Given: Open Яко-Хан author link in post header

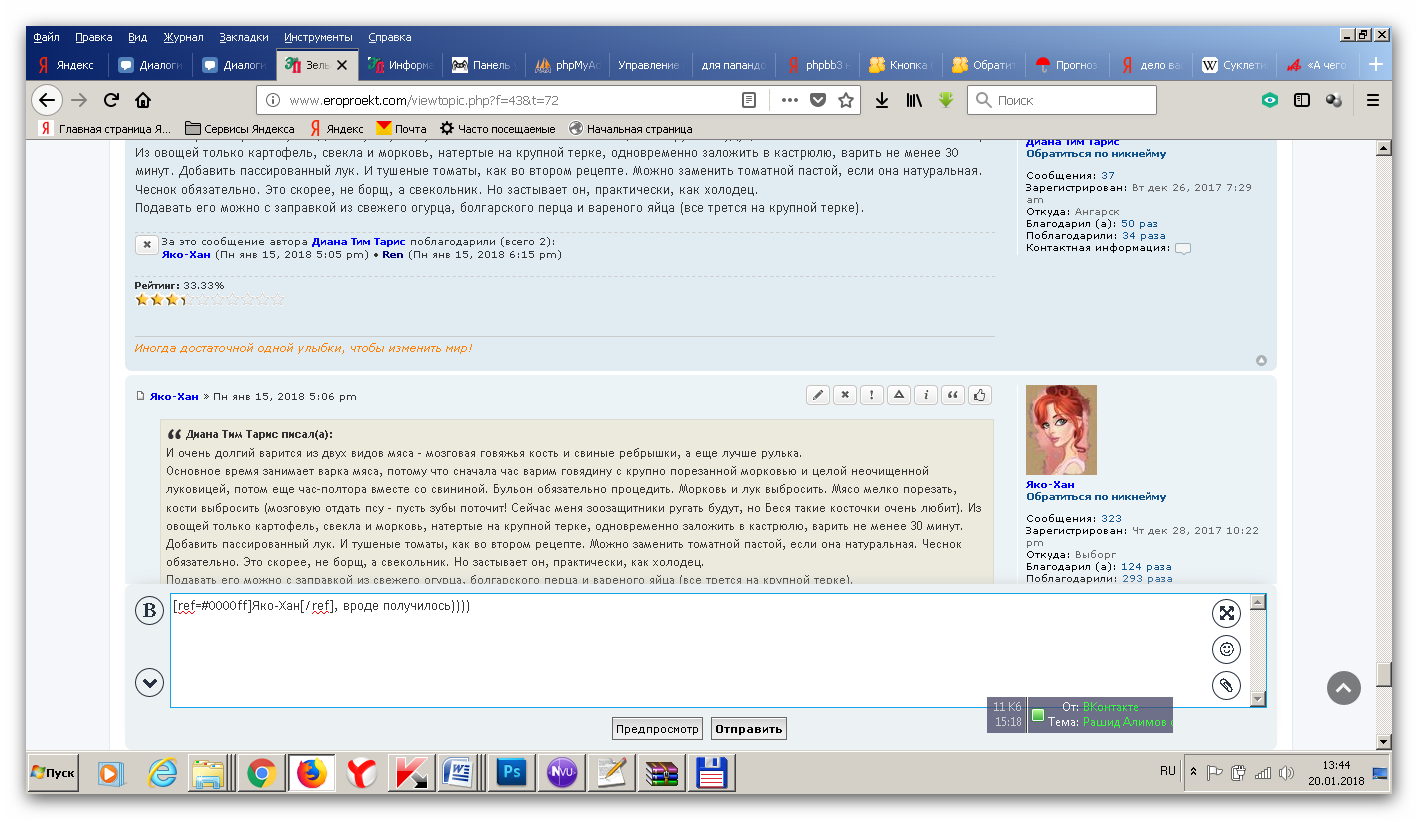Looking at the screenshot, I should pyautogui.click(x=174, y=396).
